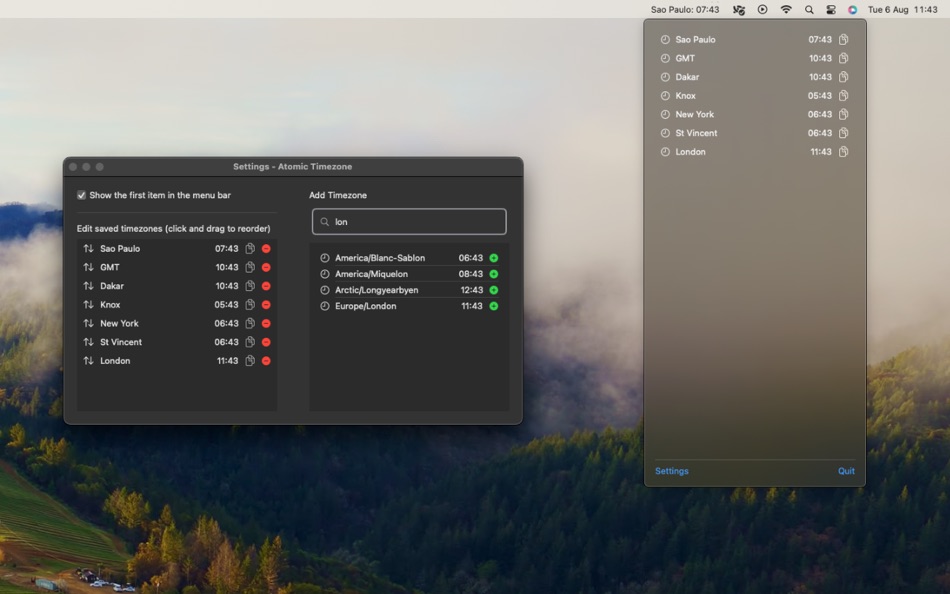The height and width of the screenshot is (594, 950).
Task: Remove New York from saved timezones
Action: point(266,324)
